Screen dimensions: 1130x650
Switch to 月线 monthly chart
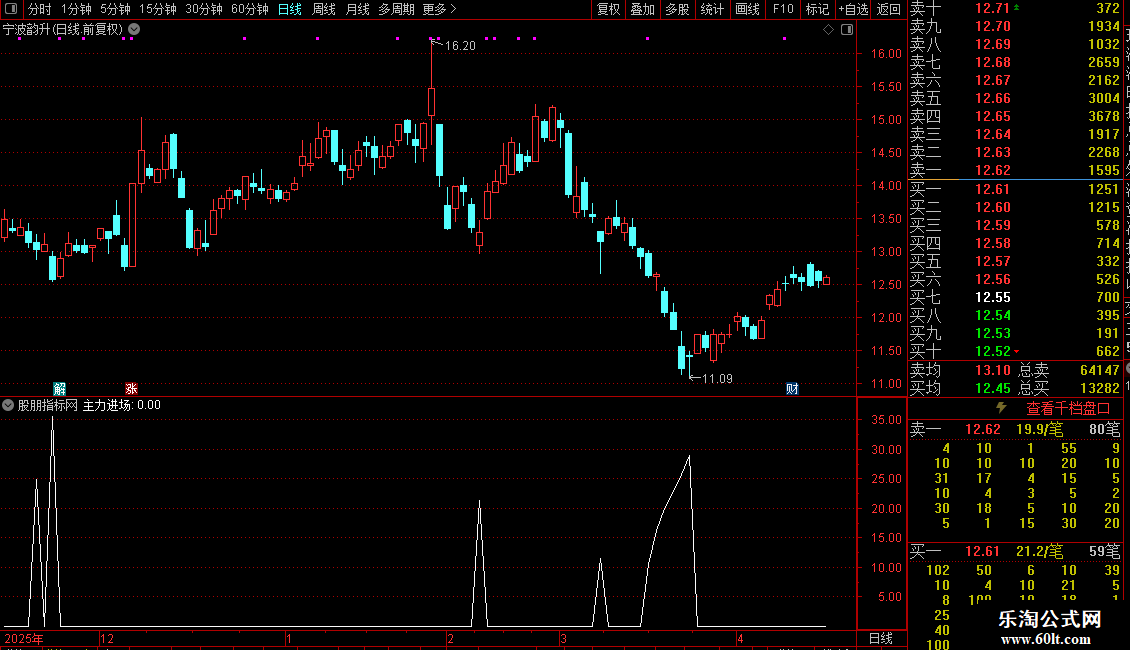(357, 9)
